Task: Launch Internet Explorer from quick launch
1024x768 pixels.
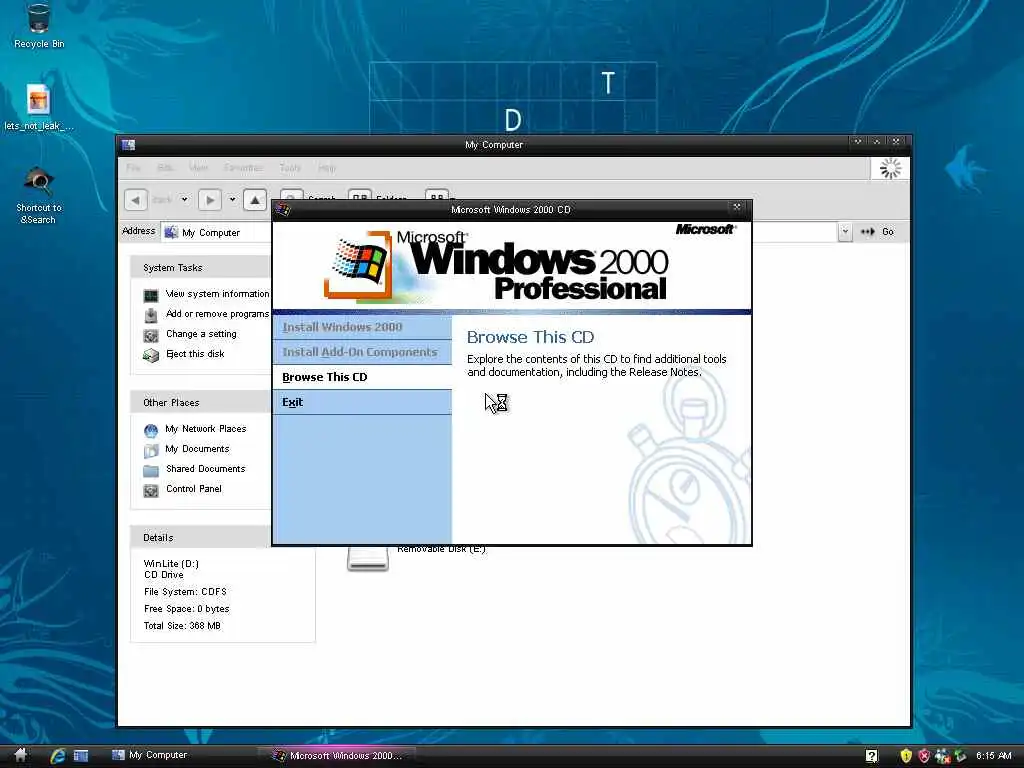Action: click(57, 756)
